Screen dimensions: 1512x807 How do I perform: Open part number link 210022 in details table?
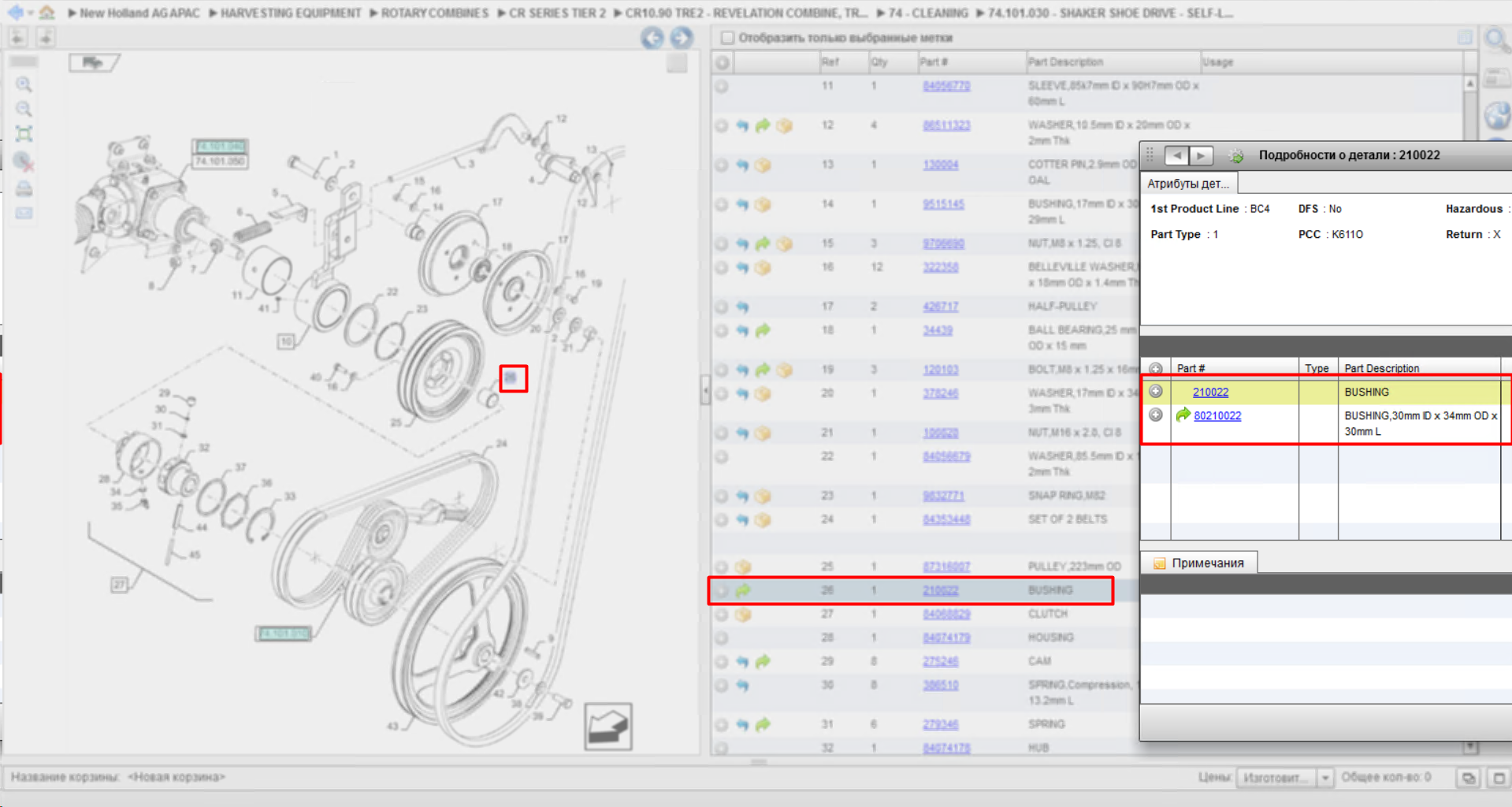[x=1210, y=392]
